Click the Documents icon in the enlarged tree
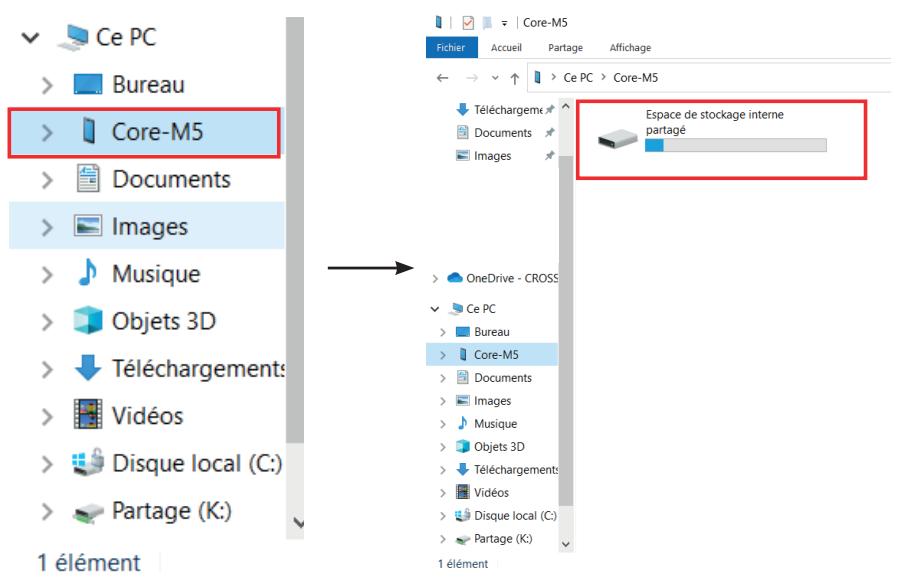Viewport: 898px width, 581px height. click(x=88, y=178)
